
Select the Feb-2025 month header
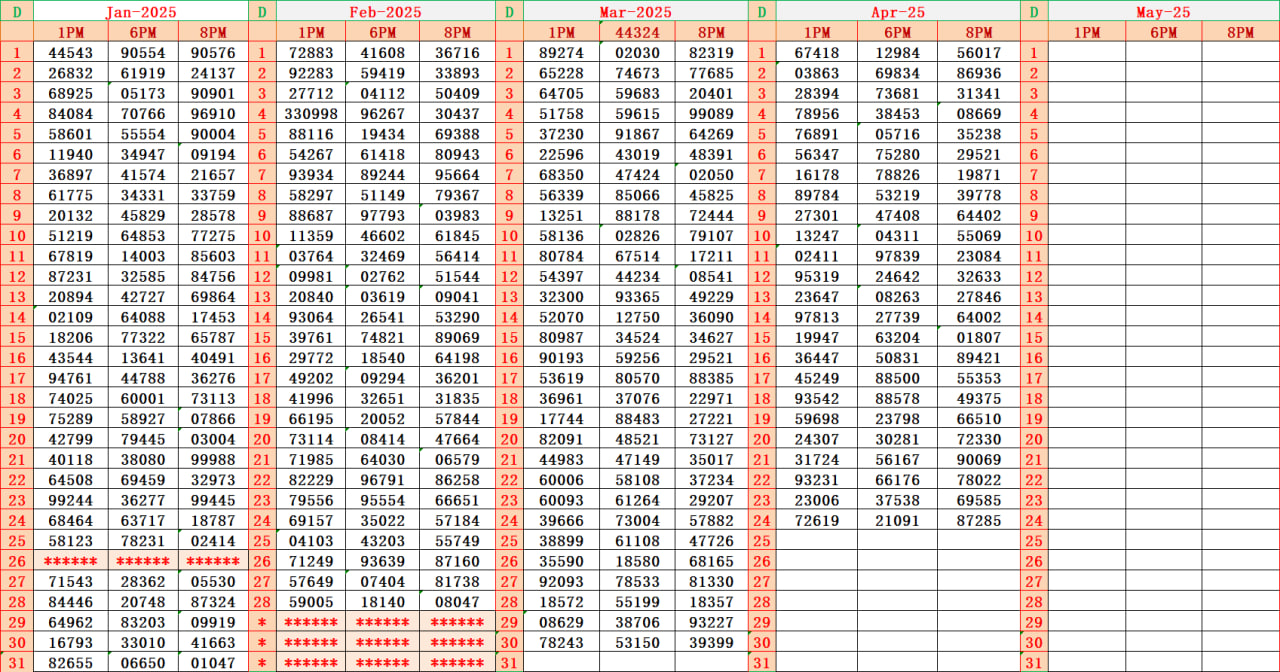click(x=386, y=11)
